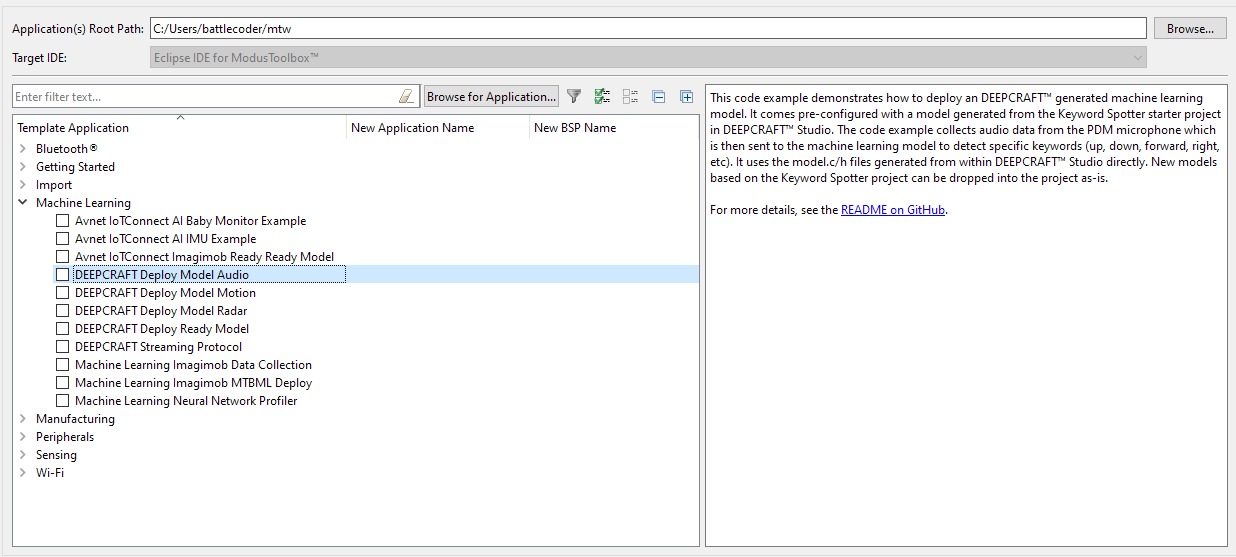This screenshot has height=557, width=1236.
Task: Clear the filter text using eraser icon
Action: 405,97
